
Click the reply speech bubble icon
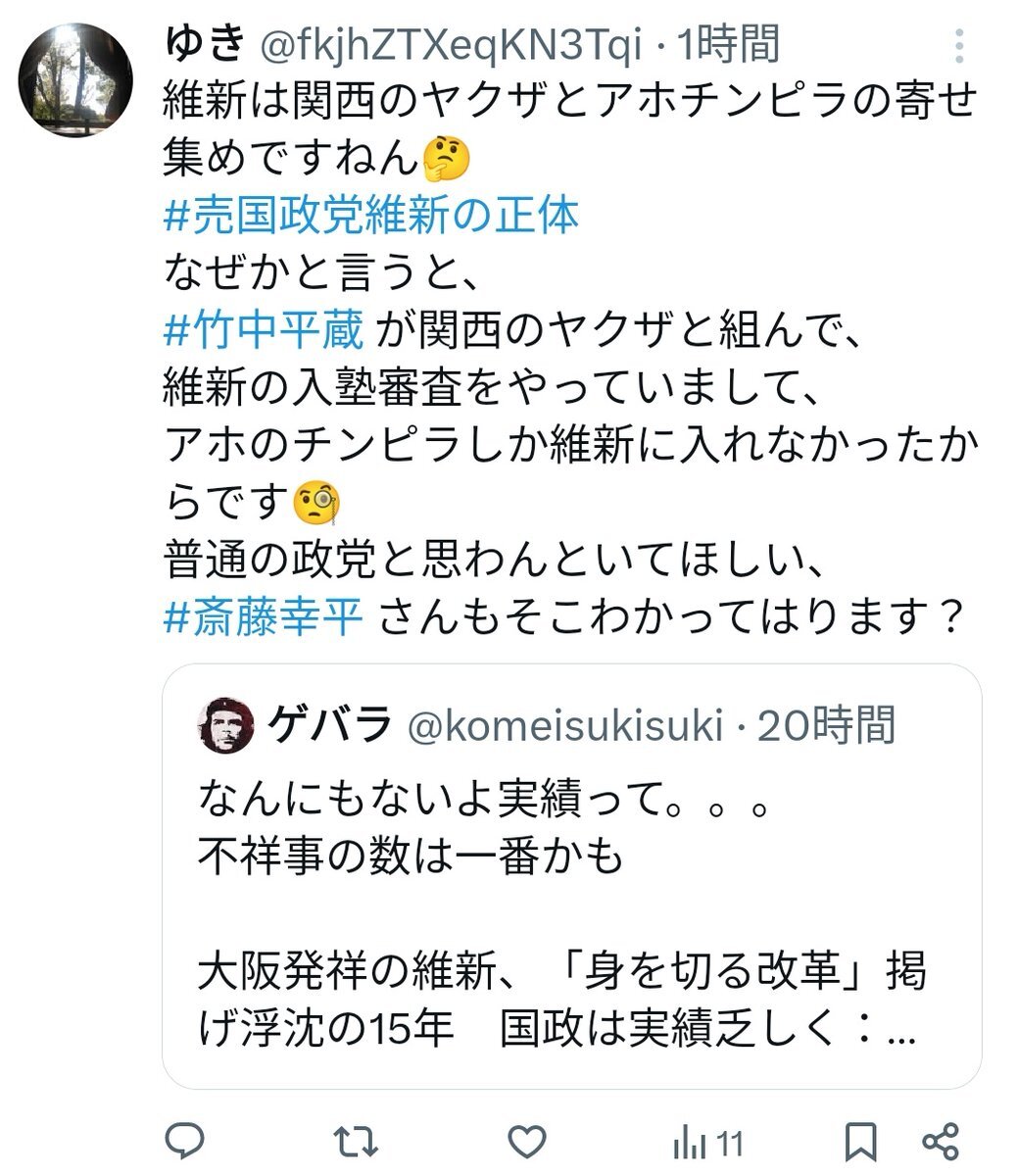pyautogui.click(x=184, y=1142)
